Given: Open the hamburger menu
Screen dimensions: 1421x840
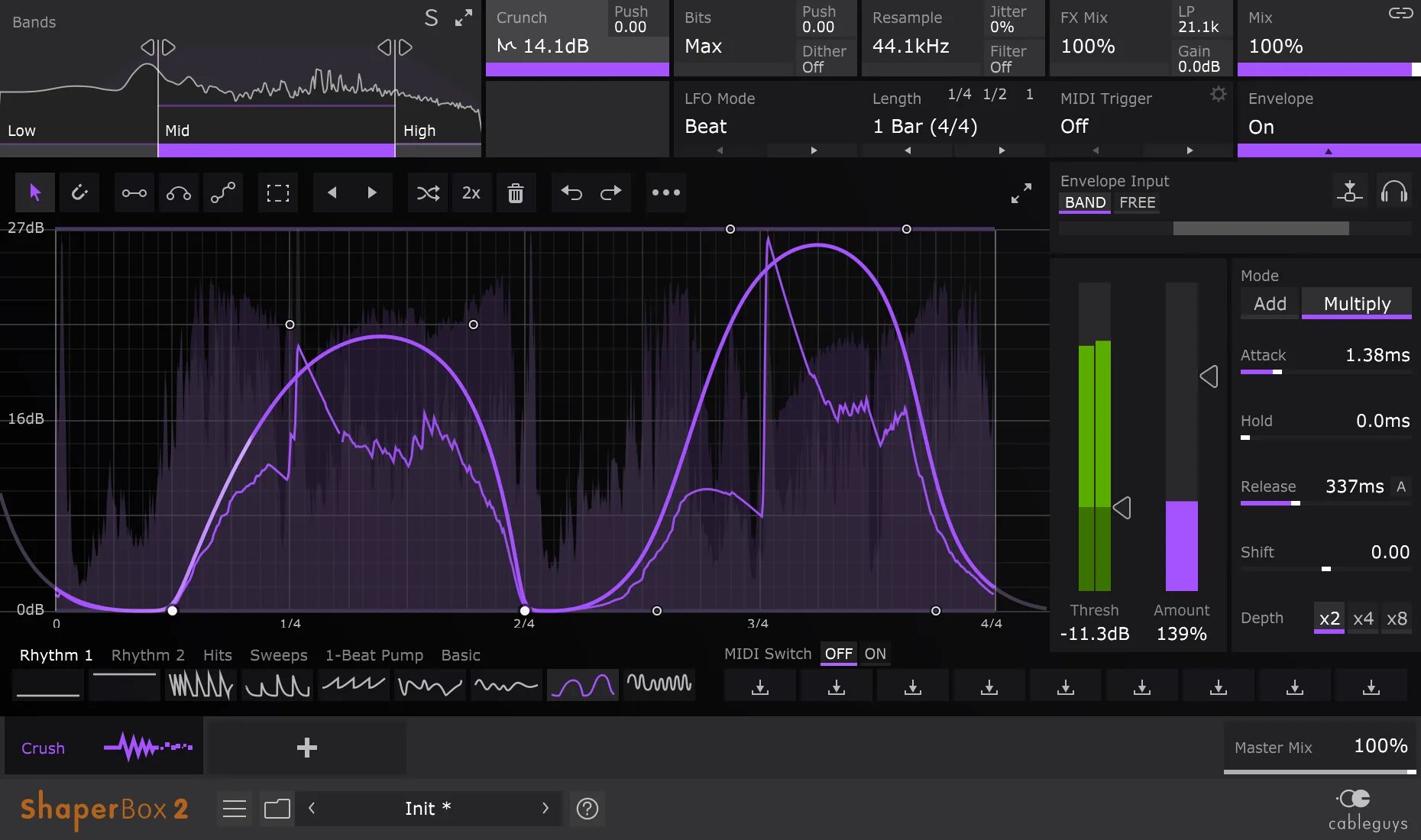Looking at the screenshot, I should (235, 809).
